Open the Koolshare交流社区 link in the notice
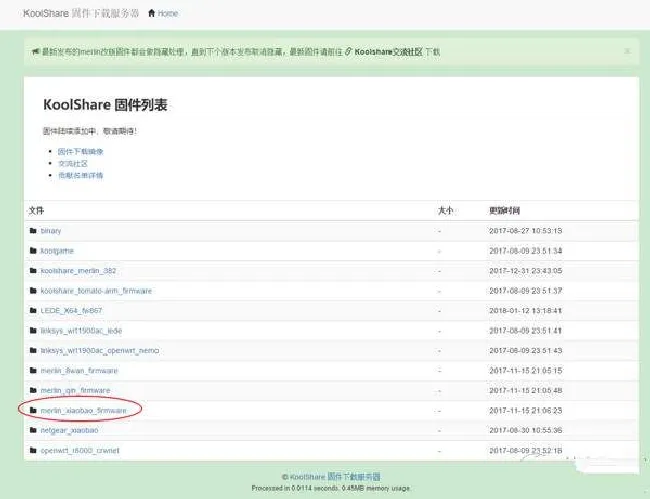This screenshot has height=499, width=650. (x=388, y=52)
